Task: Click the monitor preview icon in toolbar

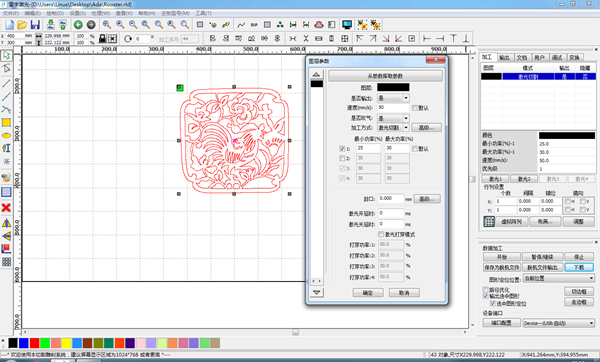Action: (x=347, y=25)
